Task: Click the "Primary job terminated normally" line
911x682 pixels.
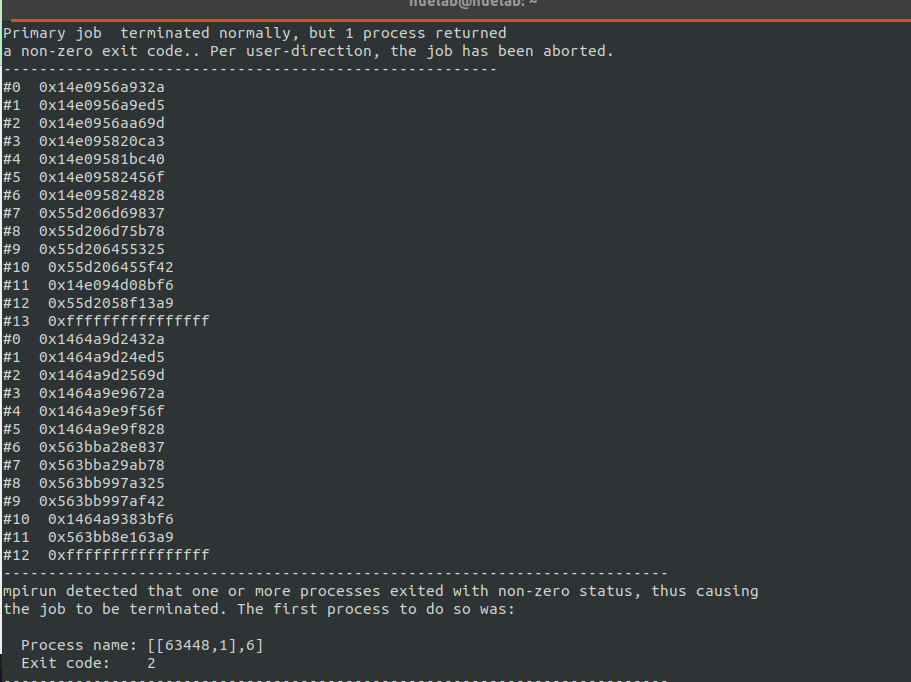Action: point(255,33)
